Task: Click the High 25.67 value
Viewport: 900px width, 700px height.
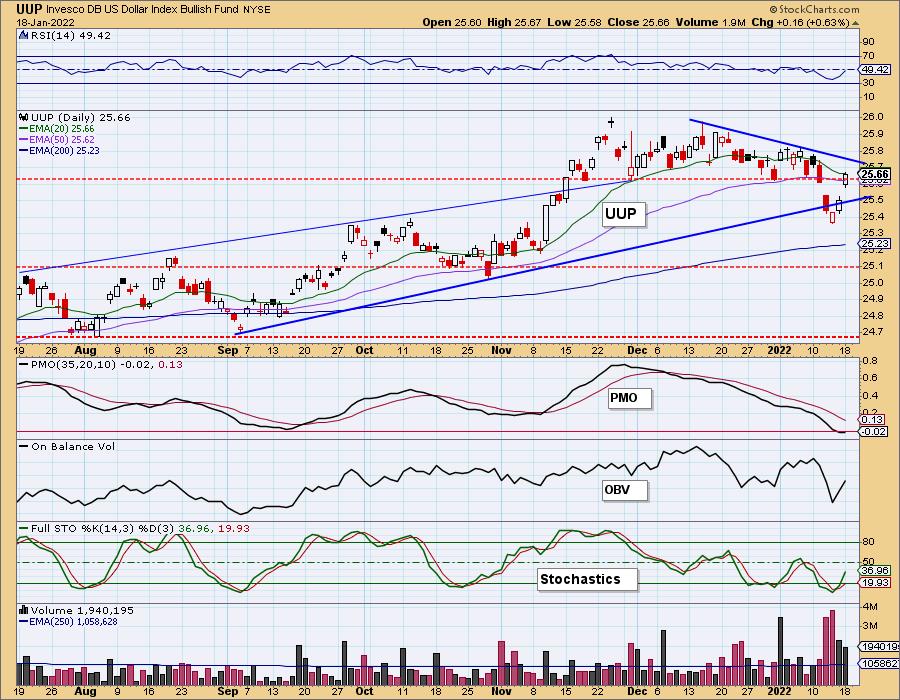Action: pos(514,22)
